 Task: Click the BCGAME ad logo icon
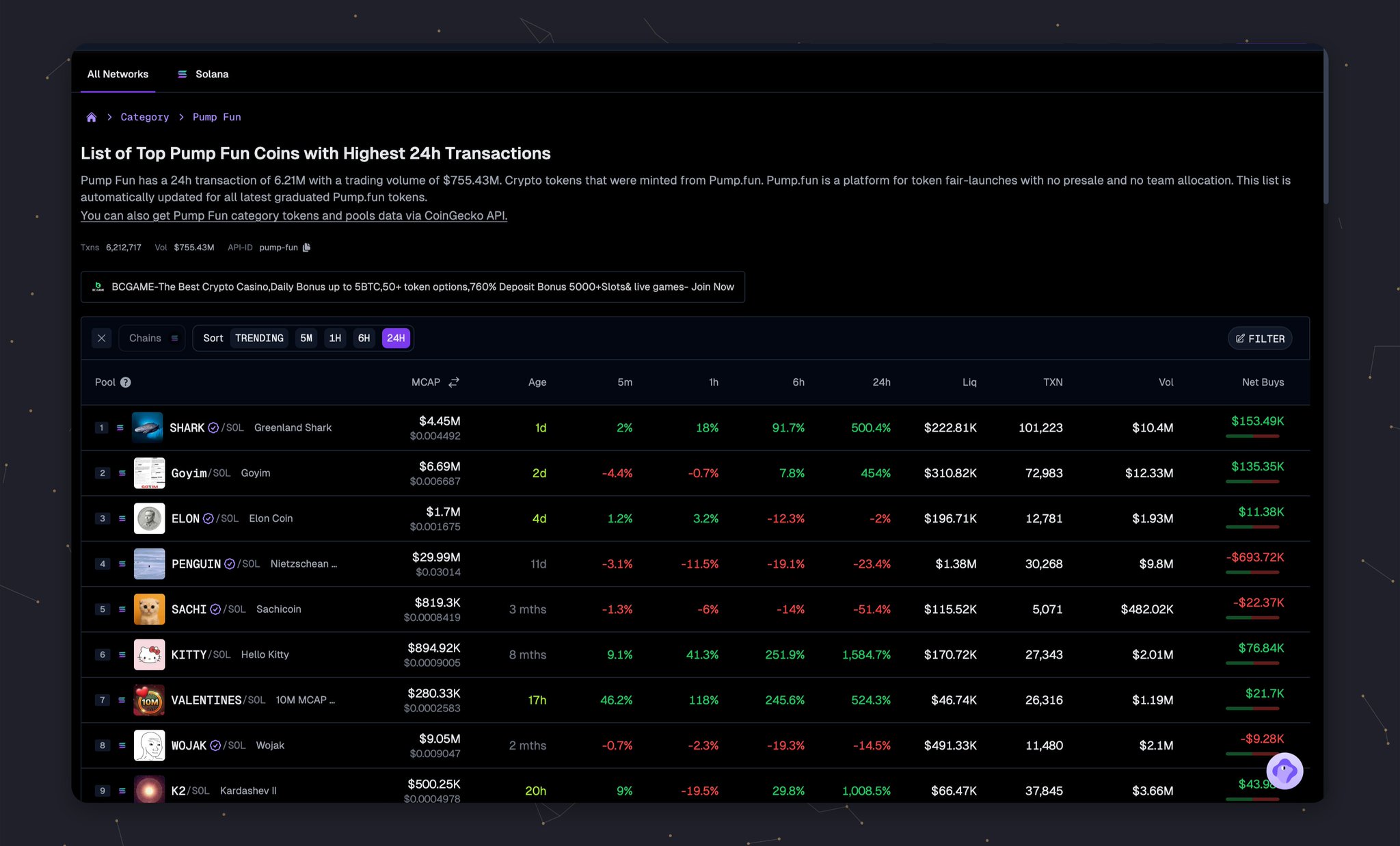[98, 287]
